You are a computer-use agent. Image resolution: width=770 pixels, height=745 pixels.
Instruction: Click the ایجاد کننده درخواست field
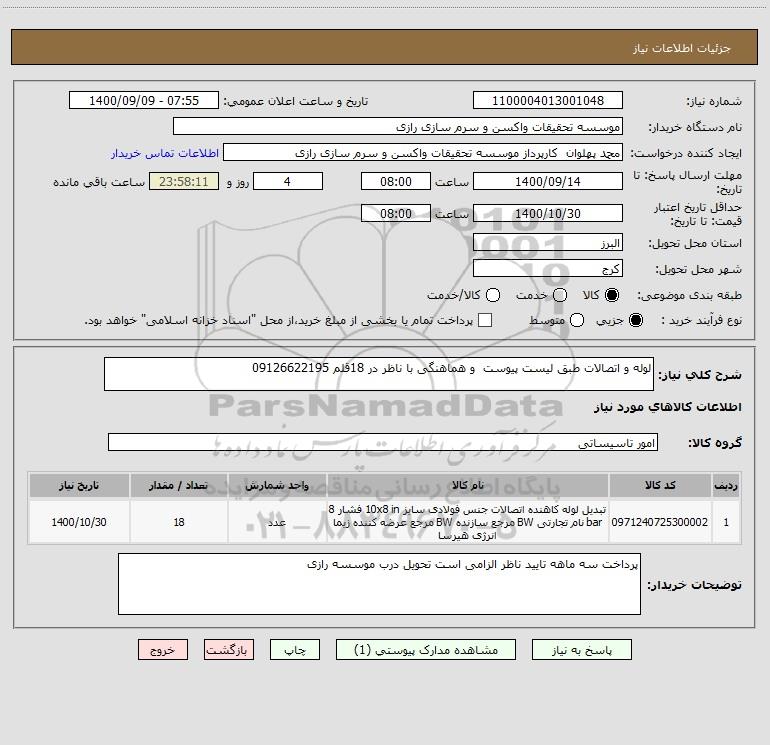click(x=423, y=152)
